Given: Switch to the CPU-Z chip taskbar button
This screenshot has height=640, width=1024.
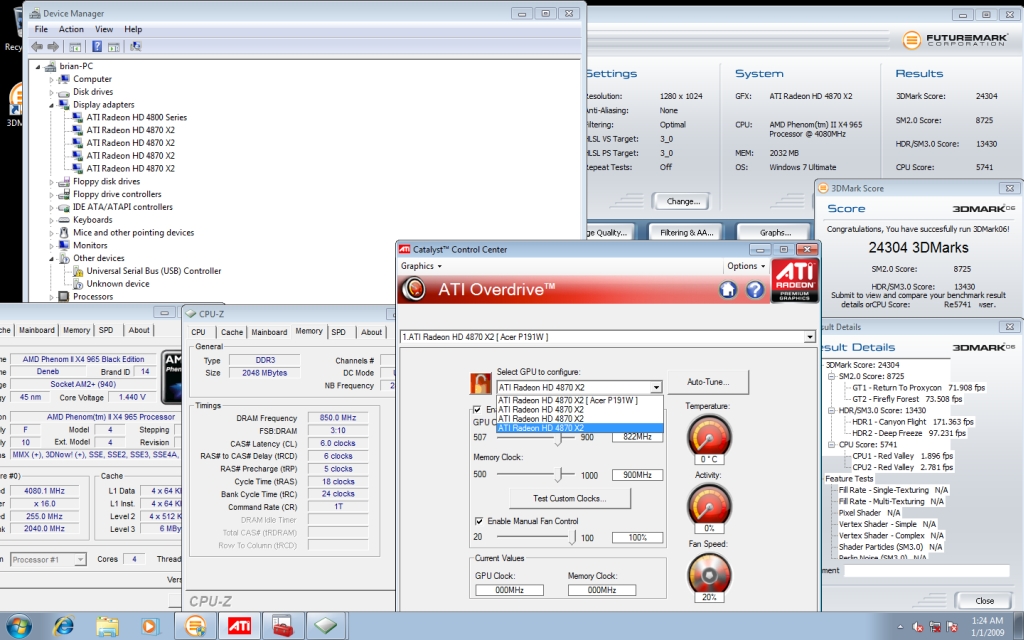Looking at the screenshot, I should tap(325, 626).
